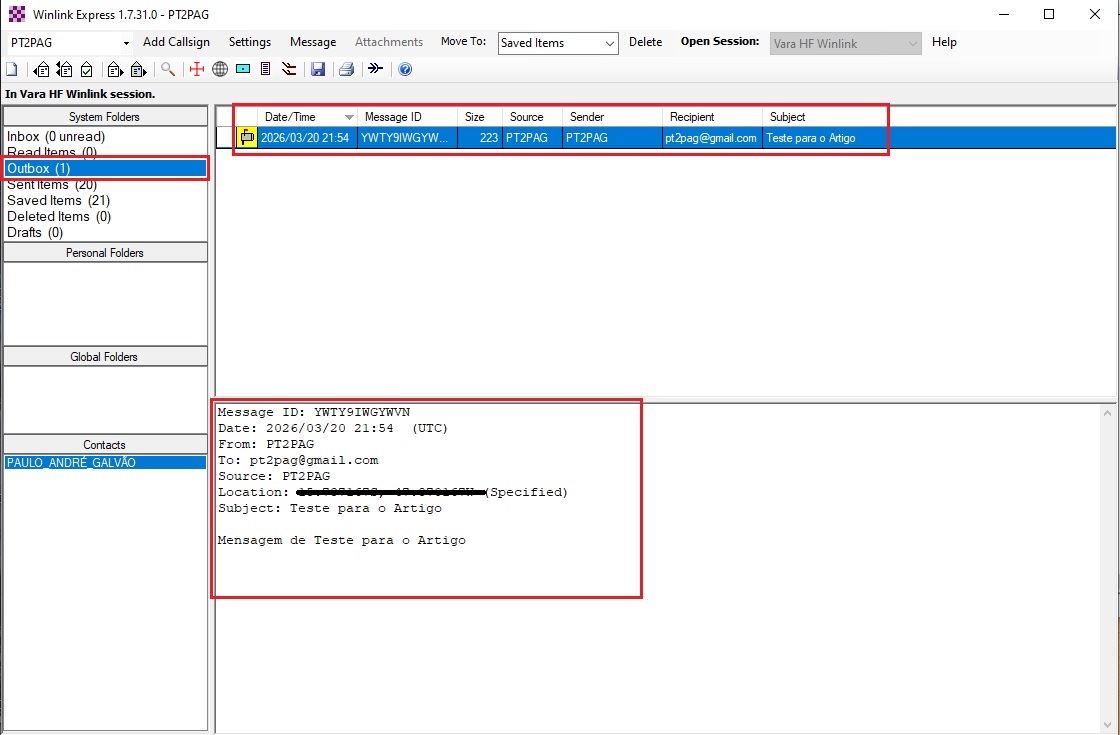The height and width of the screenshot is (735, 1120).
Task: Click the globe icon in toolbar
Action: 220,69
